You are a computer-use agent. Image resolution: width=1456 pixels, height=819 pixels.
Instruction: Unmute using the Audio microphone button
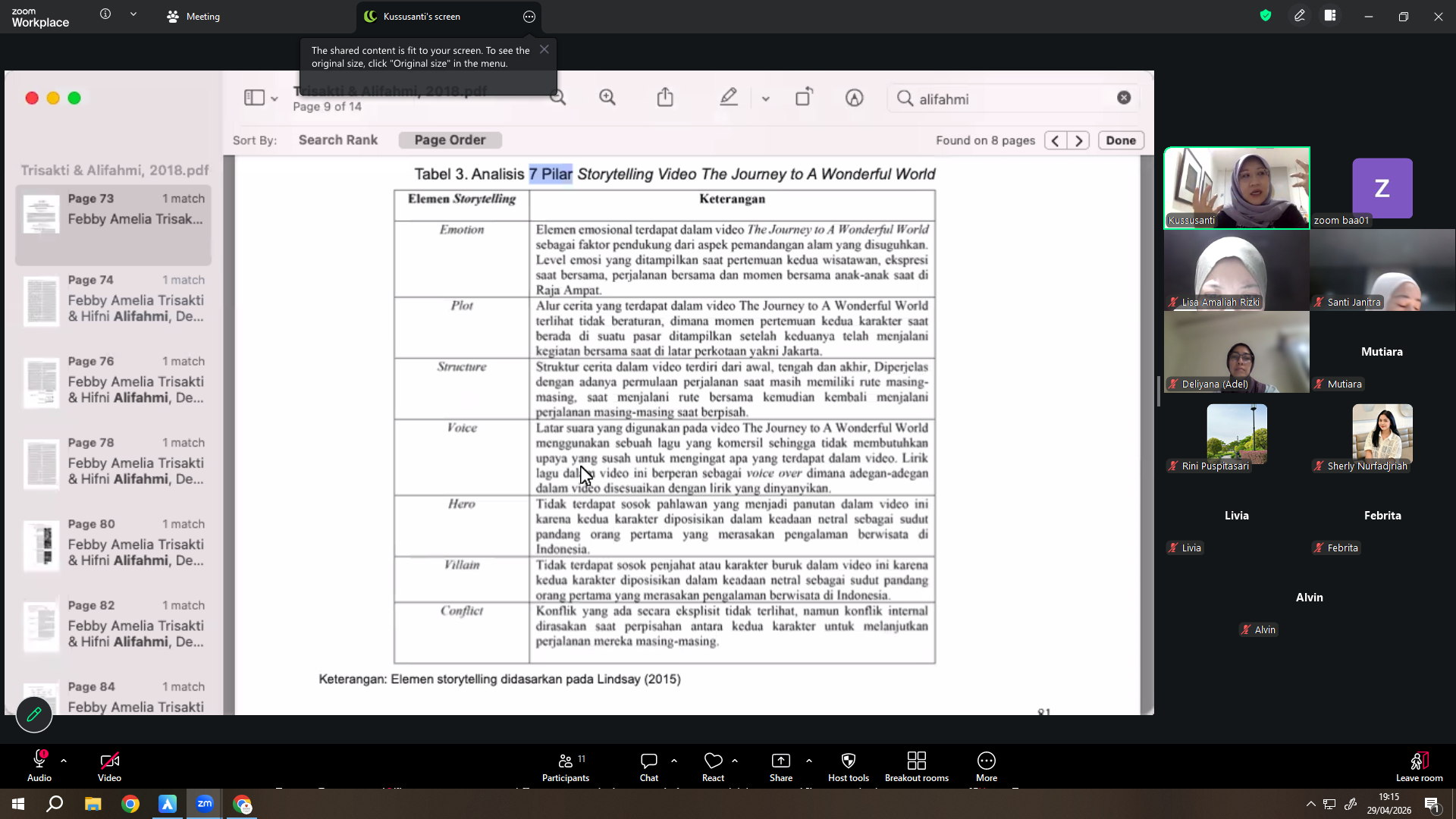tap(39, 766)
